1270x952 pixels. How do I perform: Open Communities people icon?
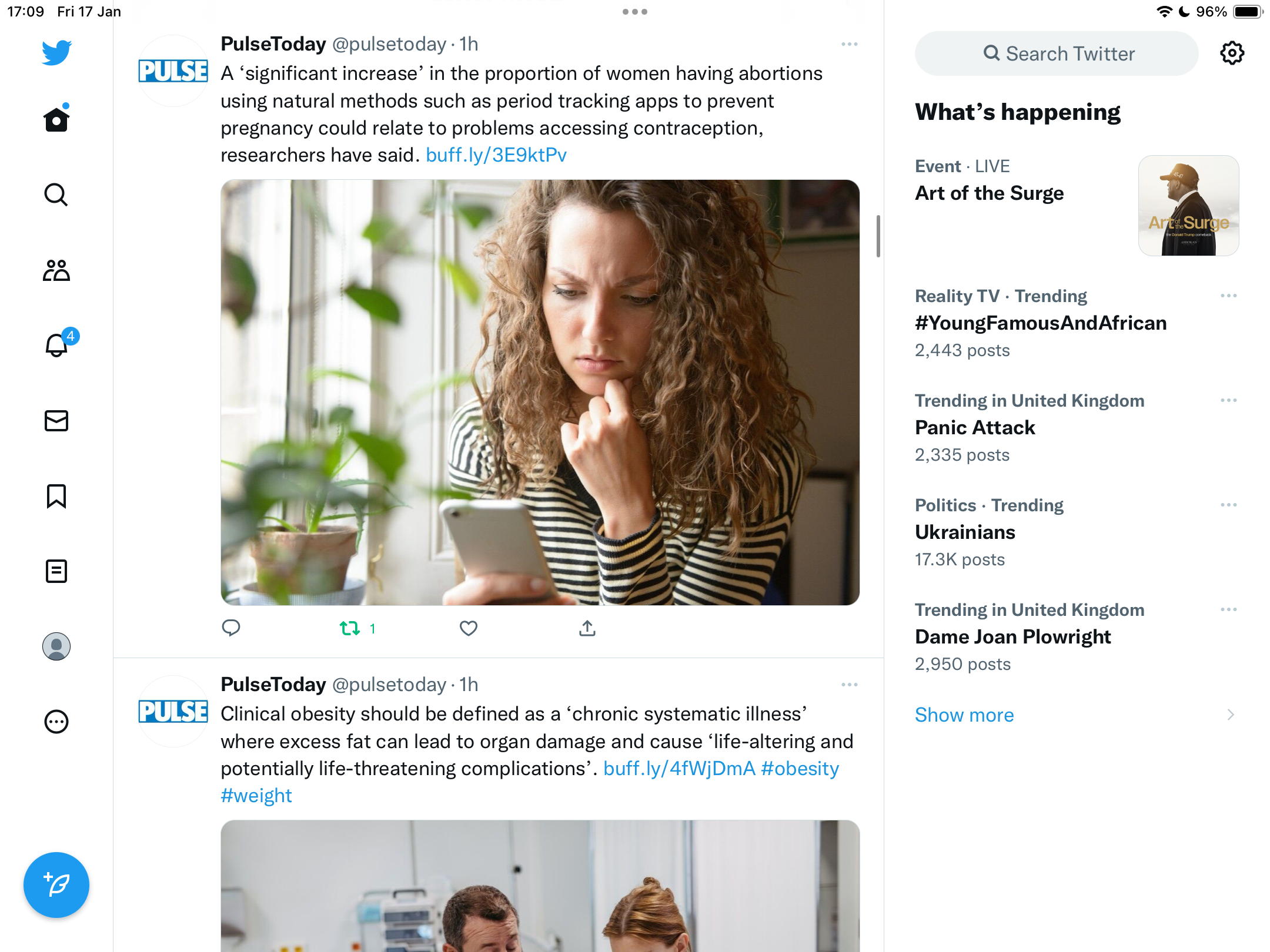click(56, 270)
